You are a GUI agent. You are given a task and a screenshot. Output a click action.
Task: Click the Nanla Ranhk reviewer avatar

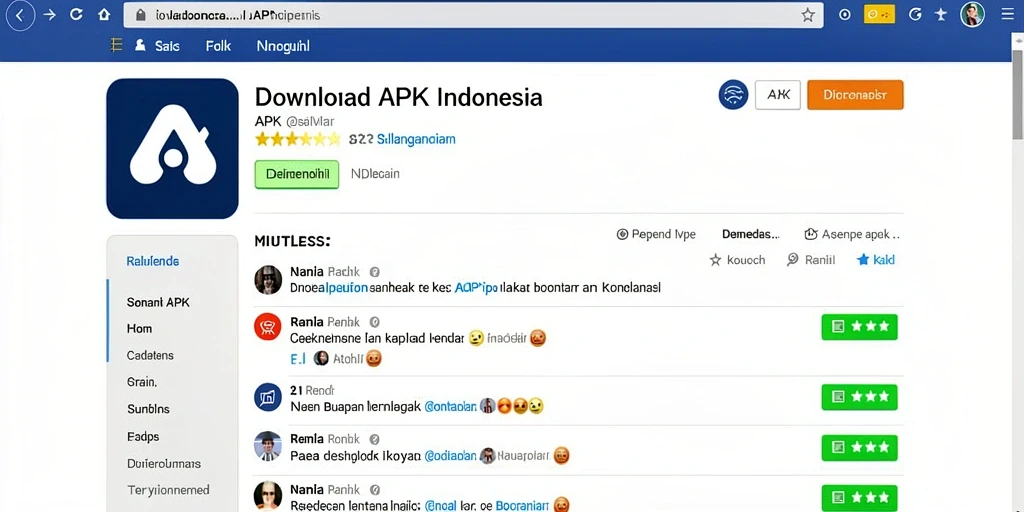pyautogui.click(x=268, y=496)
